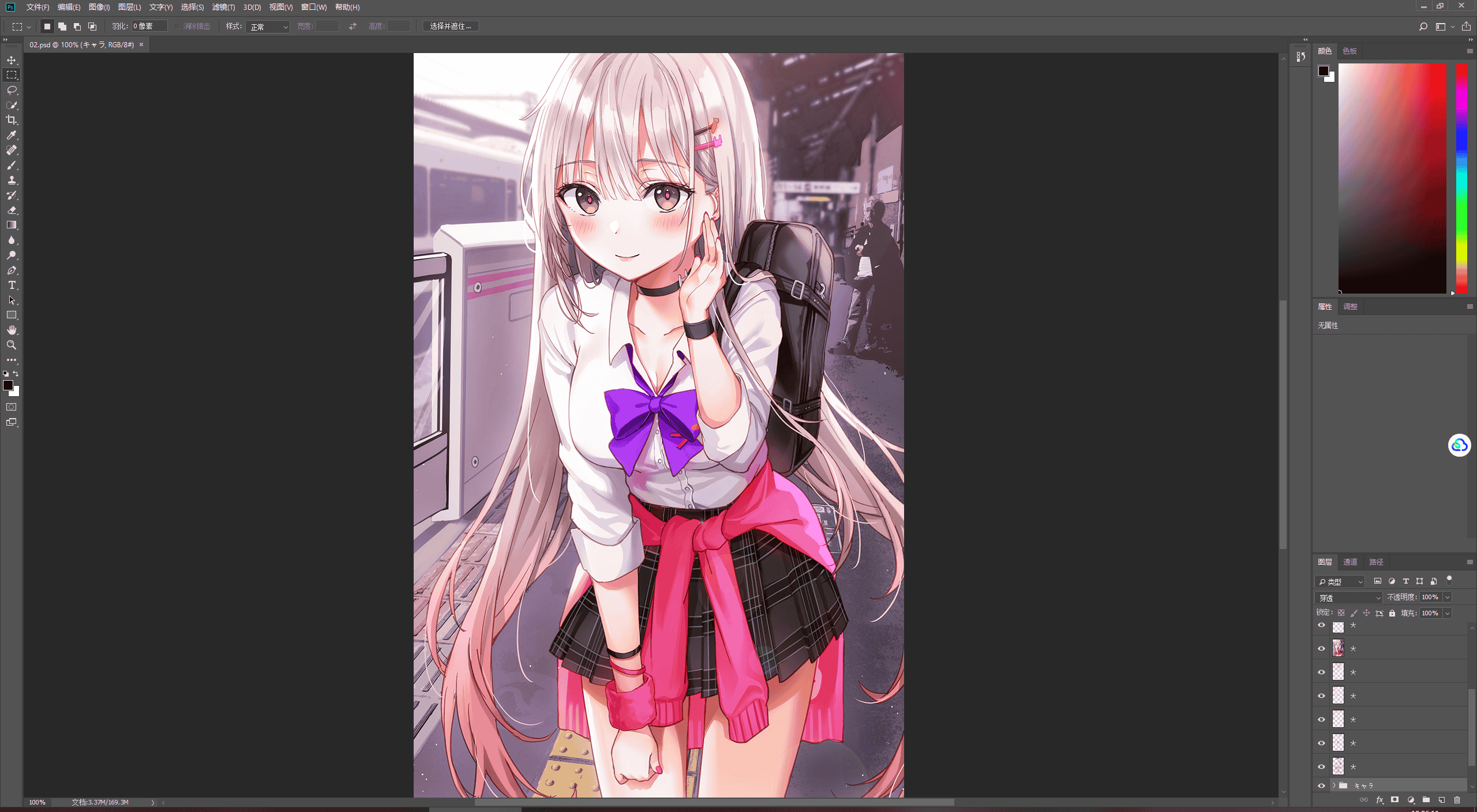The height and width of the screenshot is (812, 1477).
Task: Open the 类型 layer filter dropdown
Action: [x=1340, y=581]
